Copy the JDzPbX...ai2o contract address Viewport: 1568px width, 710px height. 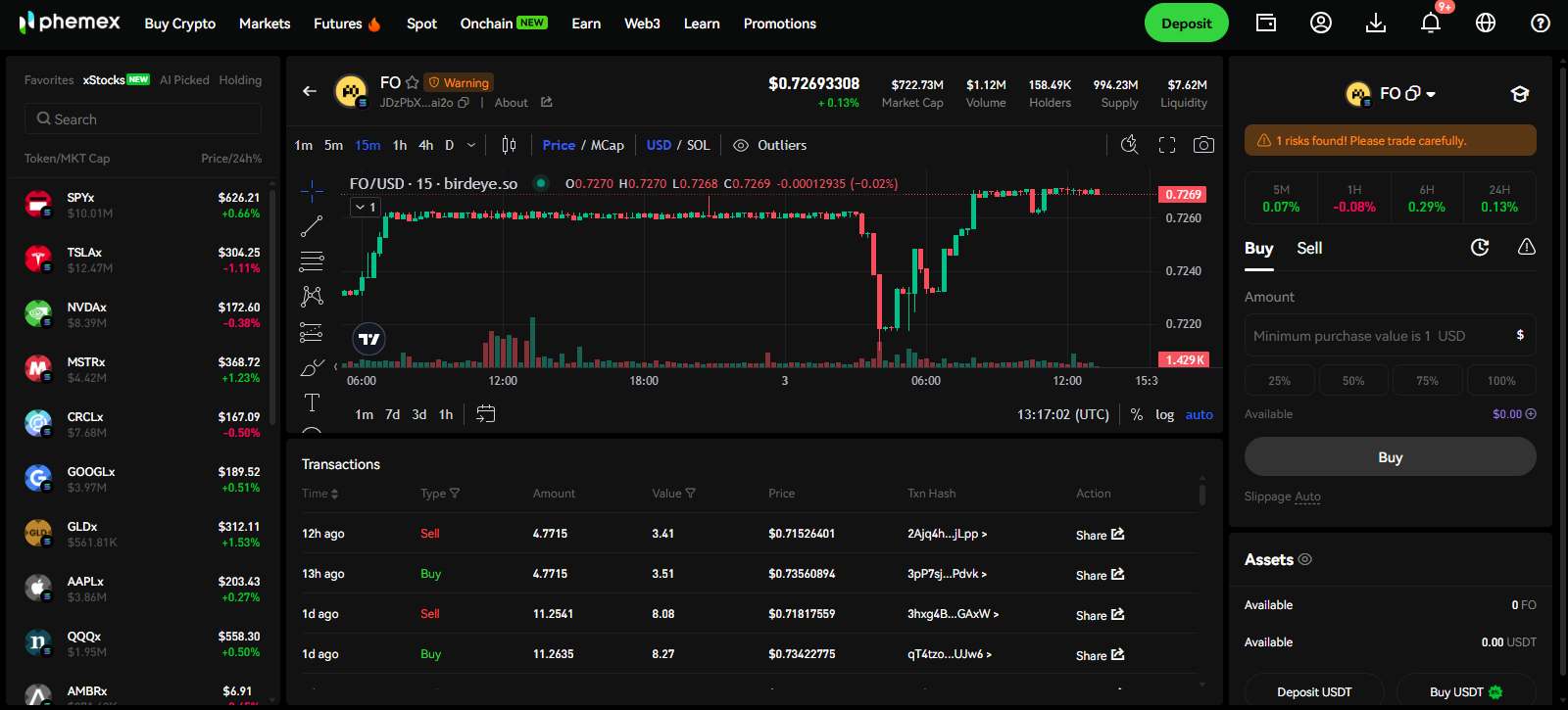click(x=464, y=103)
